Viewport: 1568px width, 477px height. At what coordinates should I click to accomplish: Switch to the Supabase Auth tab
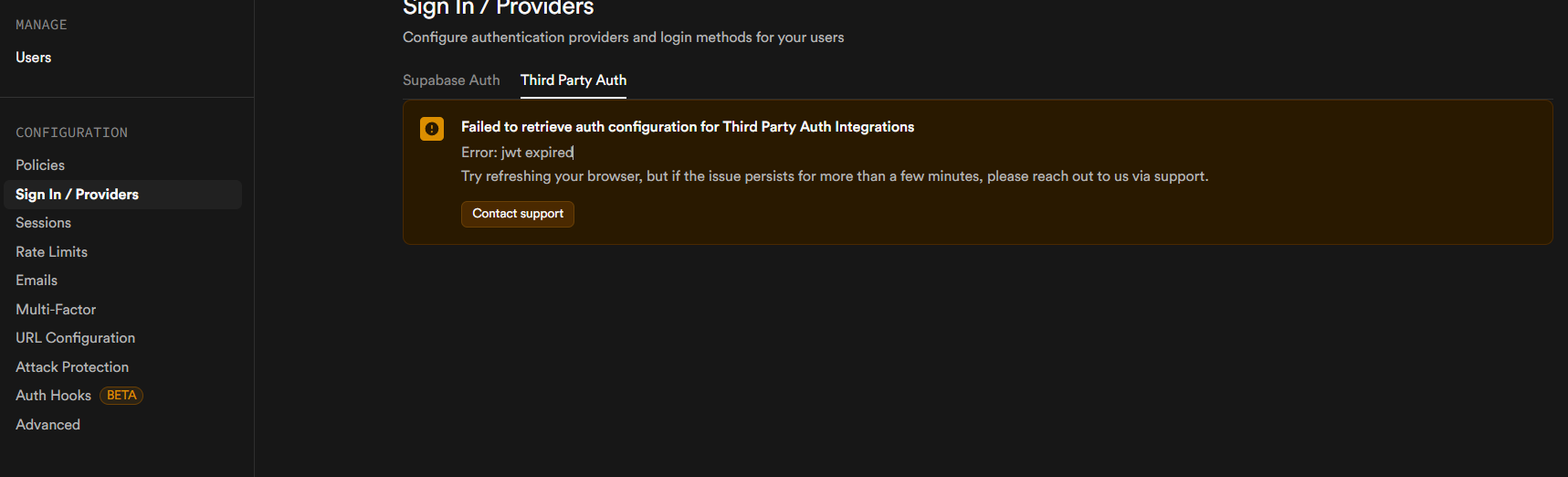(451, 80)
